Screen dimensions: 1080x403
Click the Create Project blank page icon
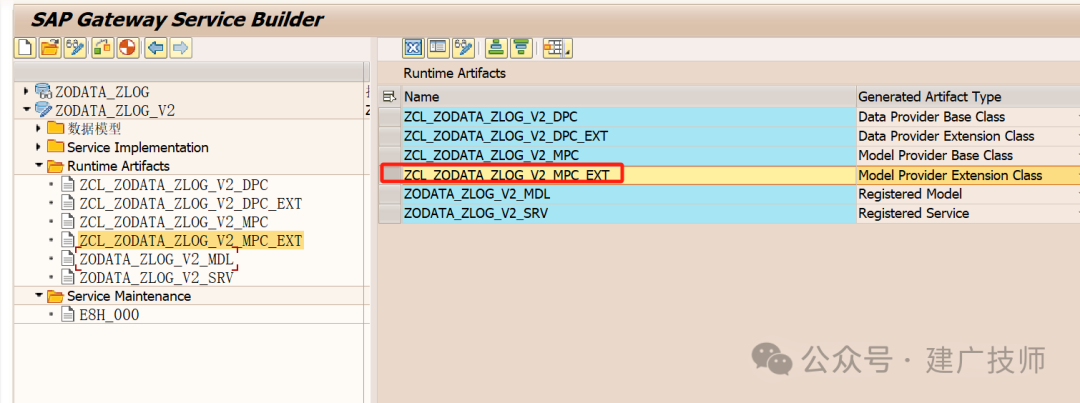pyautogui.click(x=25, y=48)
